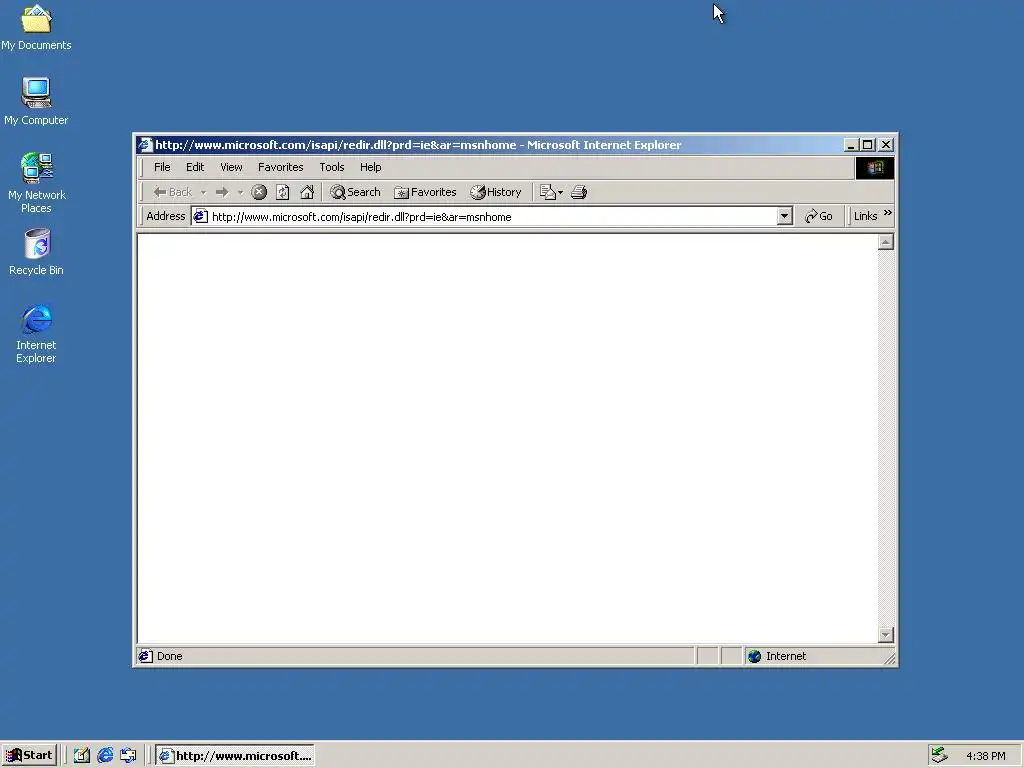This screenshot has height=768, width=1024.
Task: Click the scroll down arrow
Action: click(x=886, y=635)
